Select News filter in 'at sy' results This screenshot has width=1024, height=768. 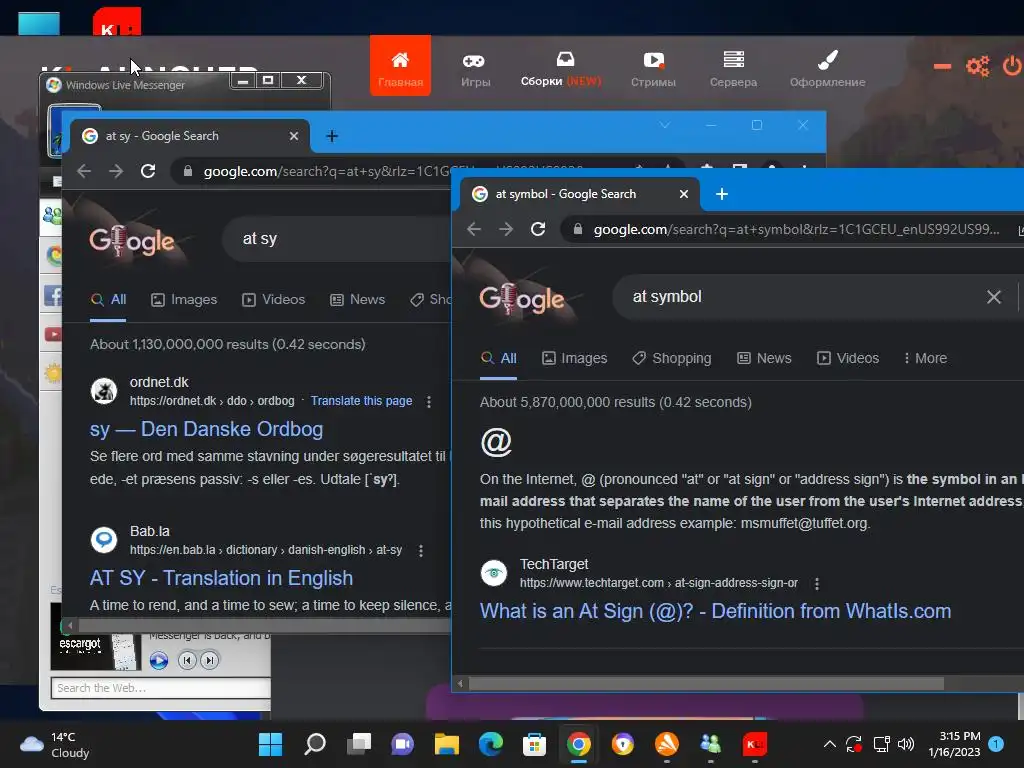point(358,299)
